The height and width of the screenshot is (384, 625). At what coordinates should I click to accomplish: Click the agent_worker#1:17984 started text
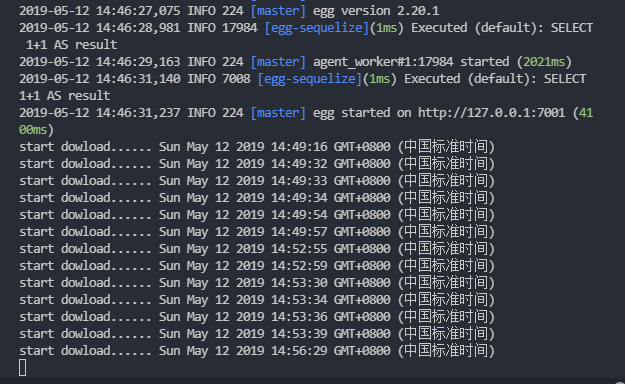411,62
